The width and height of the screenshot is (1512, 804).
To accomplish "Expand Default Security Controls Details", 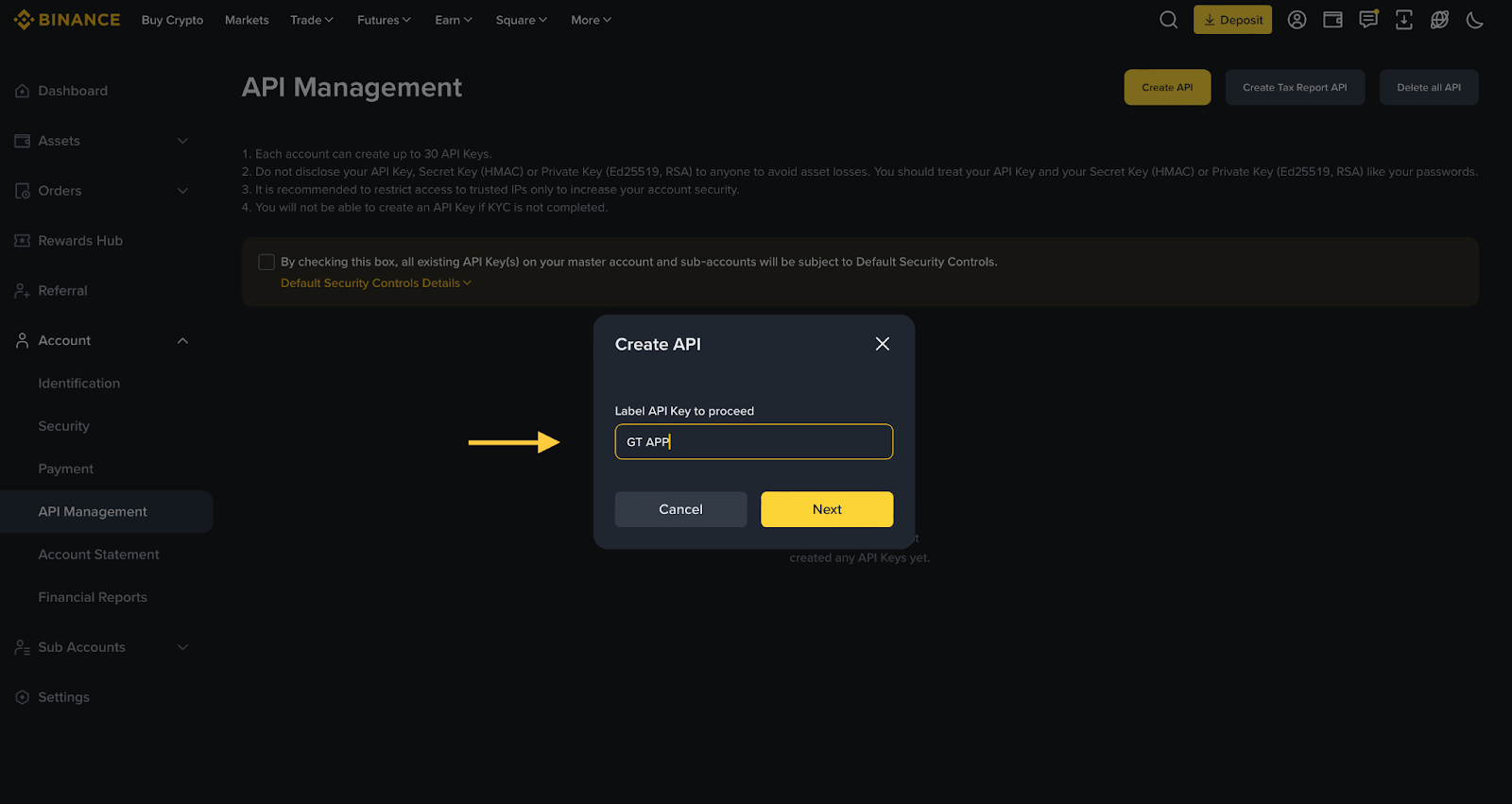I will [375, 283].
